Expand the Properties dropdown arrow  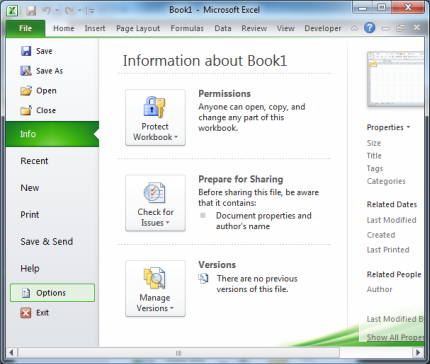[408, 127]
